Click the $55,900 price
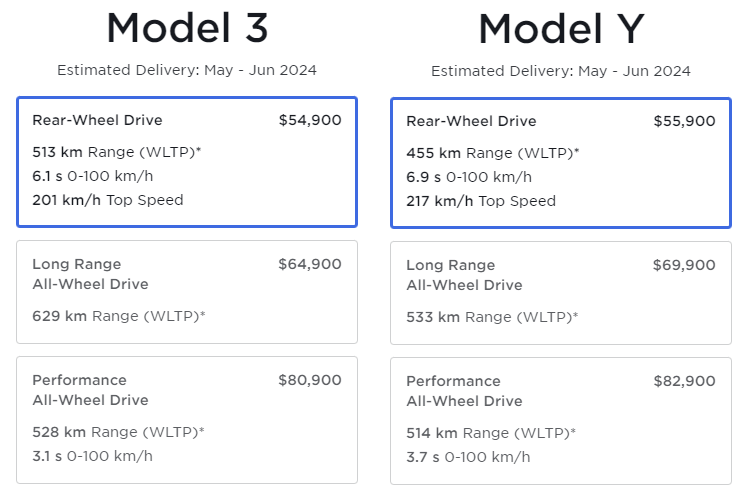Viewport: 738px width, 493px height. tap(684, 121)
